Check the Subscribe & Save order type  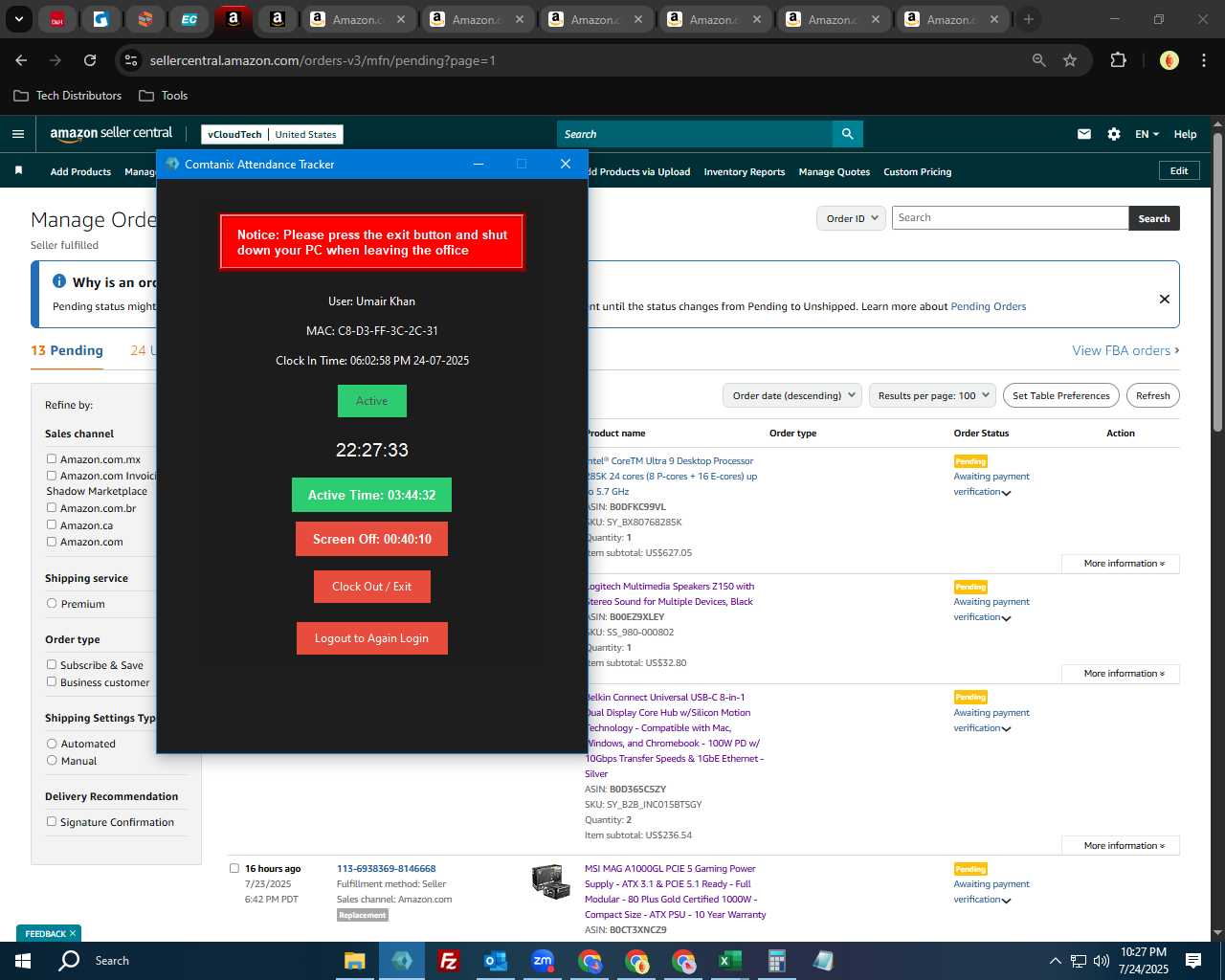click(52, 664)
